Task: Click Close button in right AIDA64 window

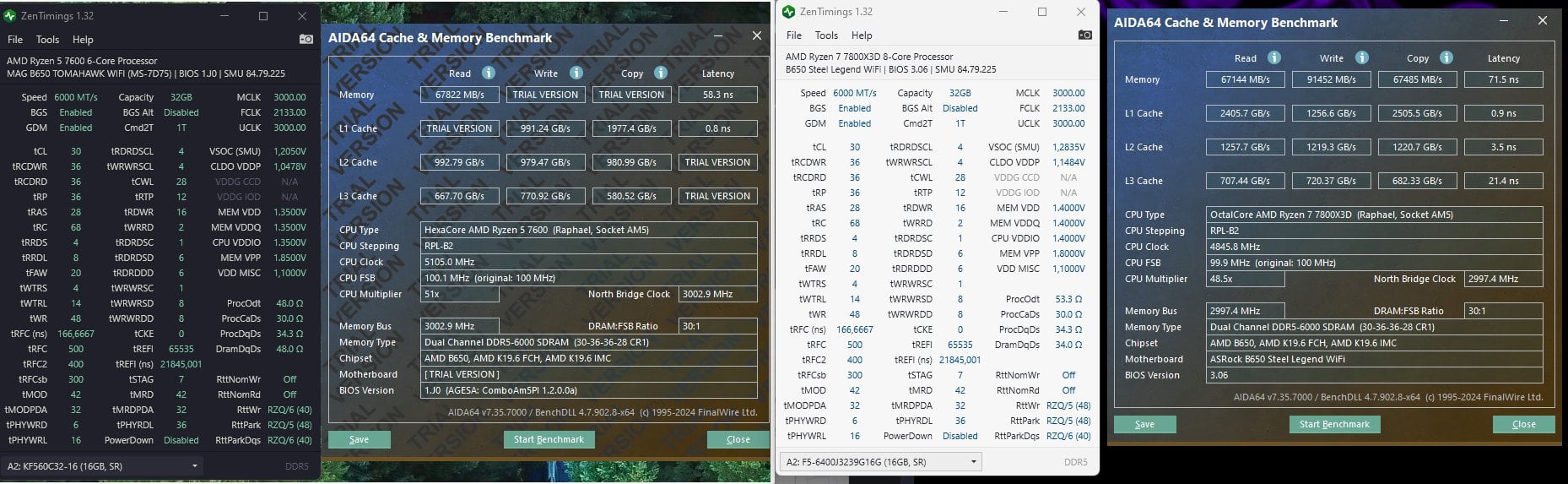Action: point(1523,424)
